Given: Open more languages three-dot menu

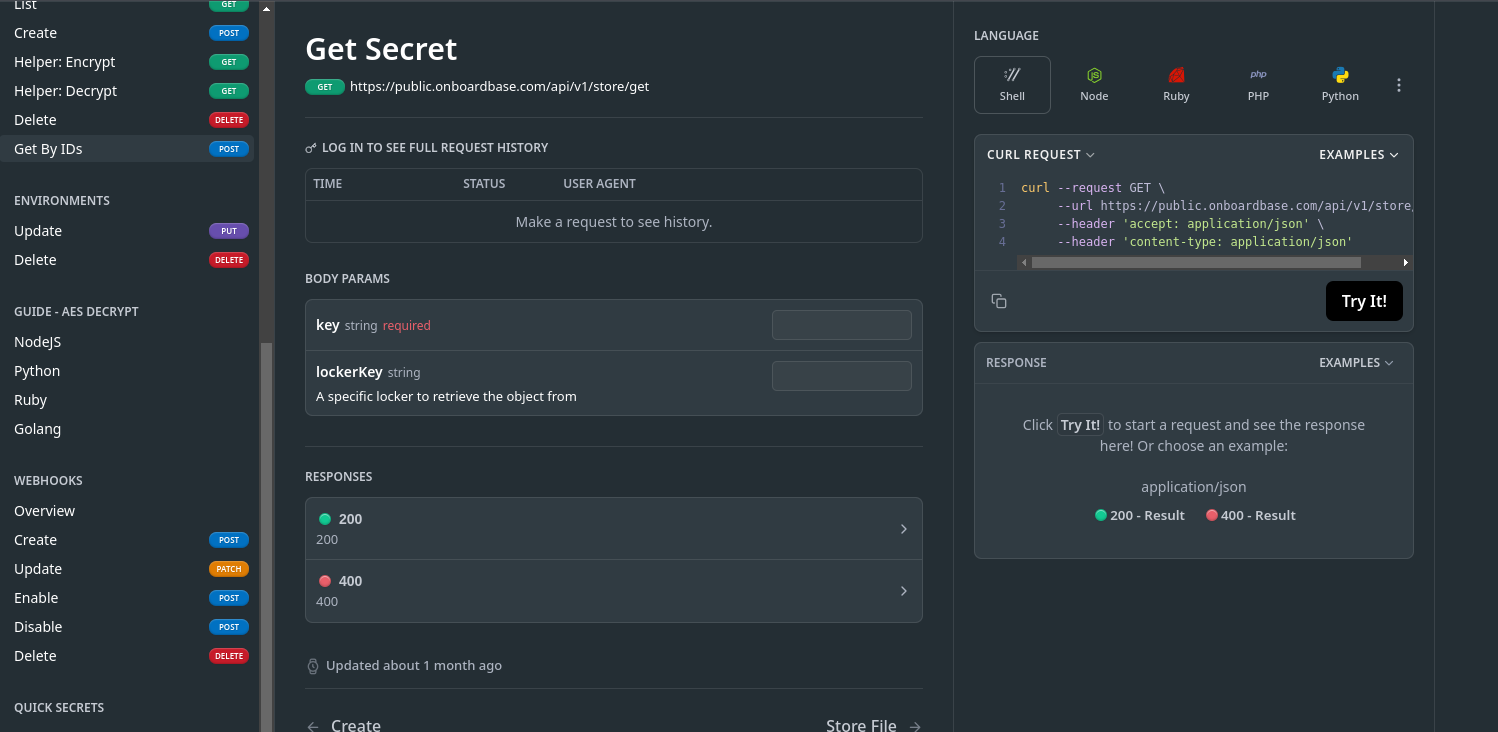Looking at the screenshot, I should 1399,85.
